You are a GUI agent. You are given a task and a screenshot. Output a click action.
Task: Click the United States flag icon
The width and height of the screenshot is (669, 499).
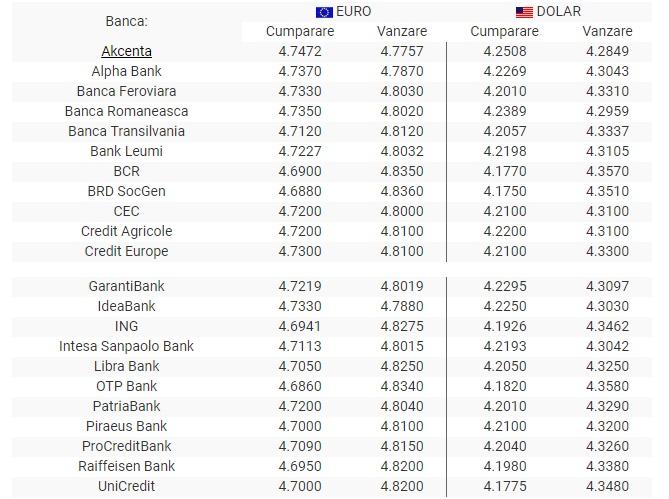tap(524, 12)
